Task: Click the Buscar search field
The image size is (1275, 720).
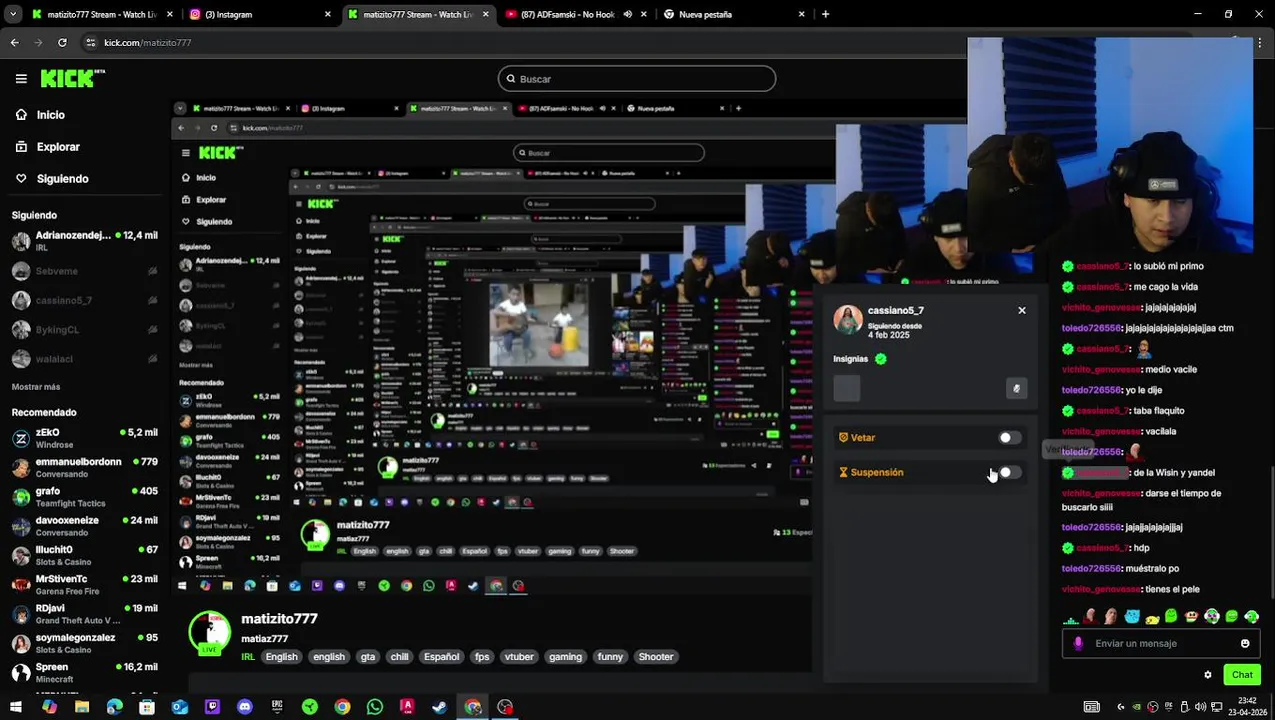Action: (637, 79)
